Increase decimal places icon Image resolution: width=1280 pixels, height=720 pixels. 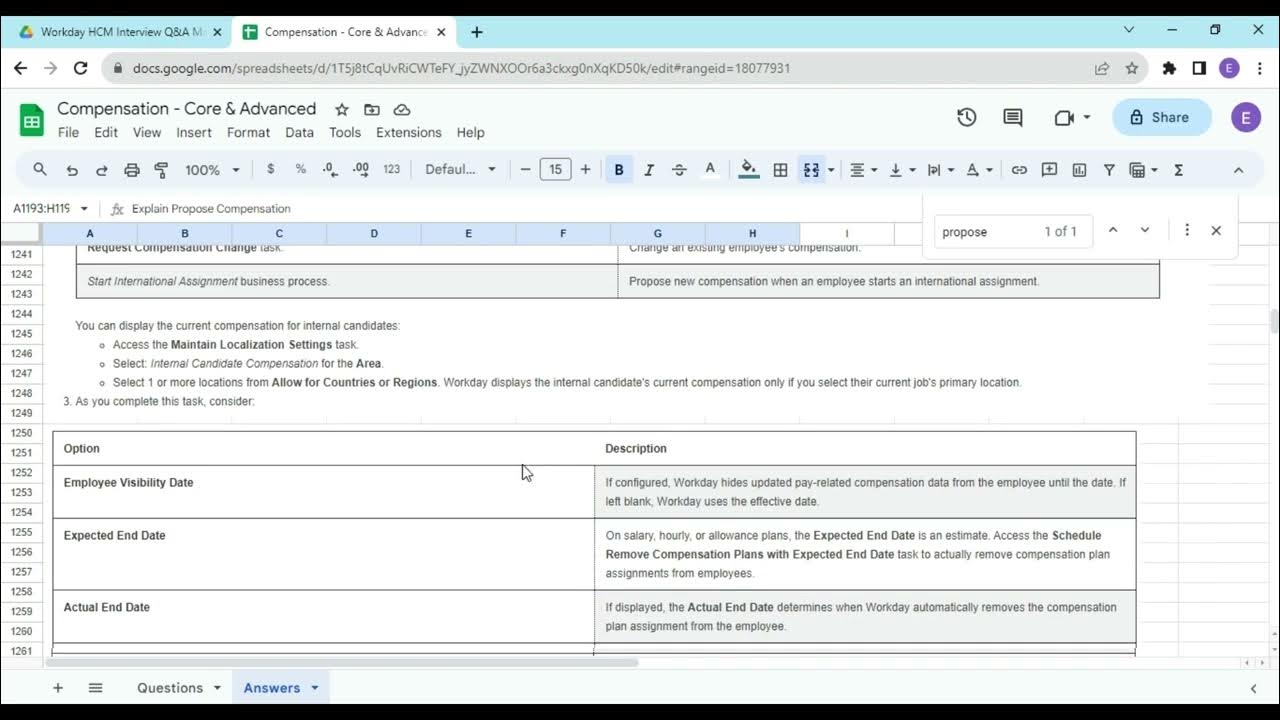click(361, 170)
